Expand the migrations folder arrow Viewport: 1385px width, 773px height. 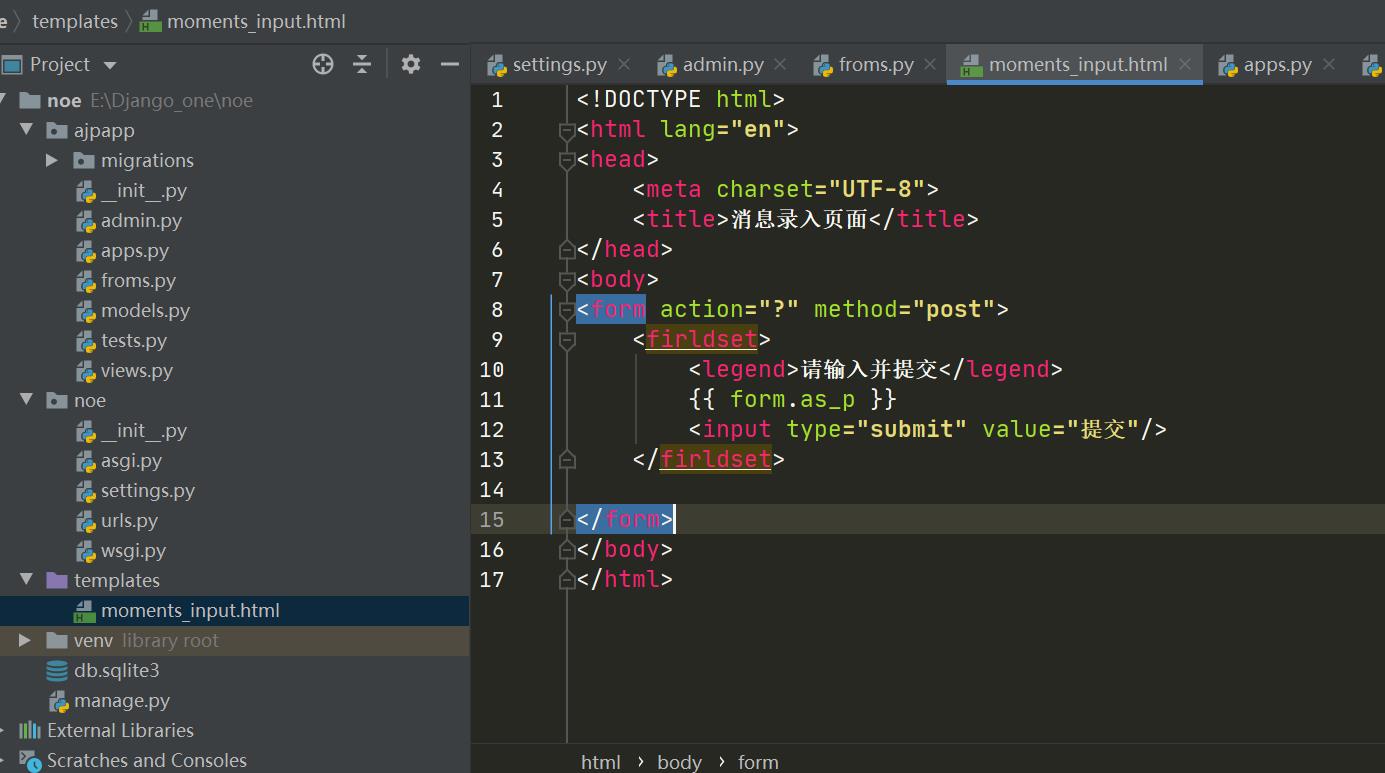[x=53, y=160]
